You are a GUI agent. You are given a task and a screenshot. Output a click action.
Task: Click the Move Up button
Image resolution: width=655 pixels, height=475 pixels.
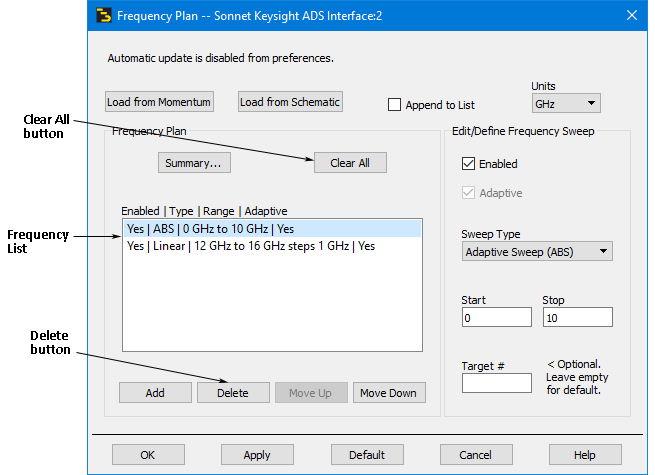click(311, 393)
